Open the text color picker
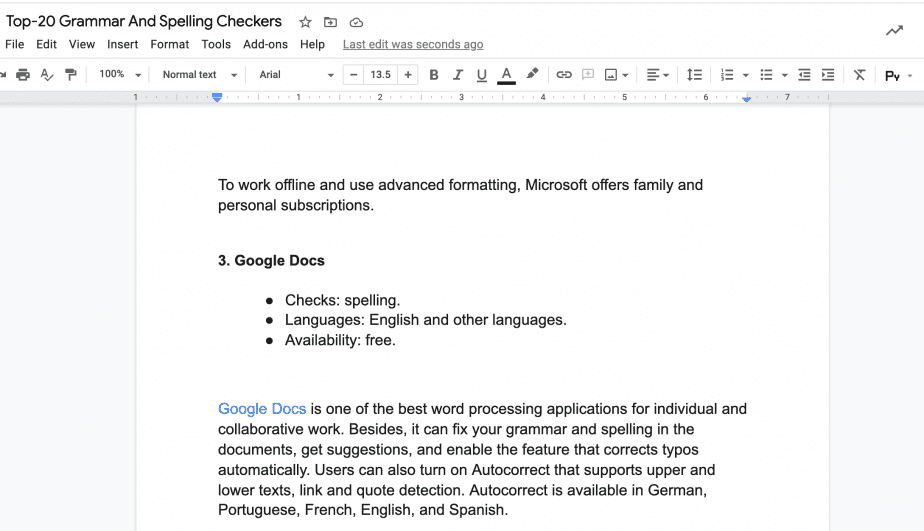Screen dimensions: 924x531 (x=506, y=75)
